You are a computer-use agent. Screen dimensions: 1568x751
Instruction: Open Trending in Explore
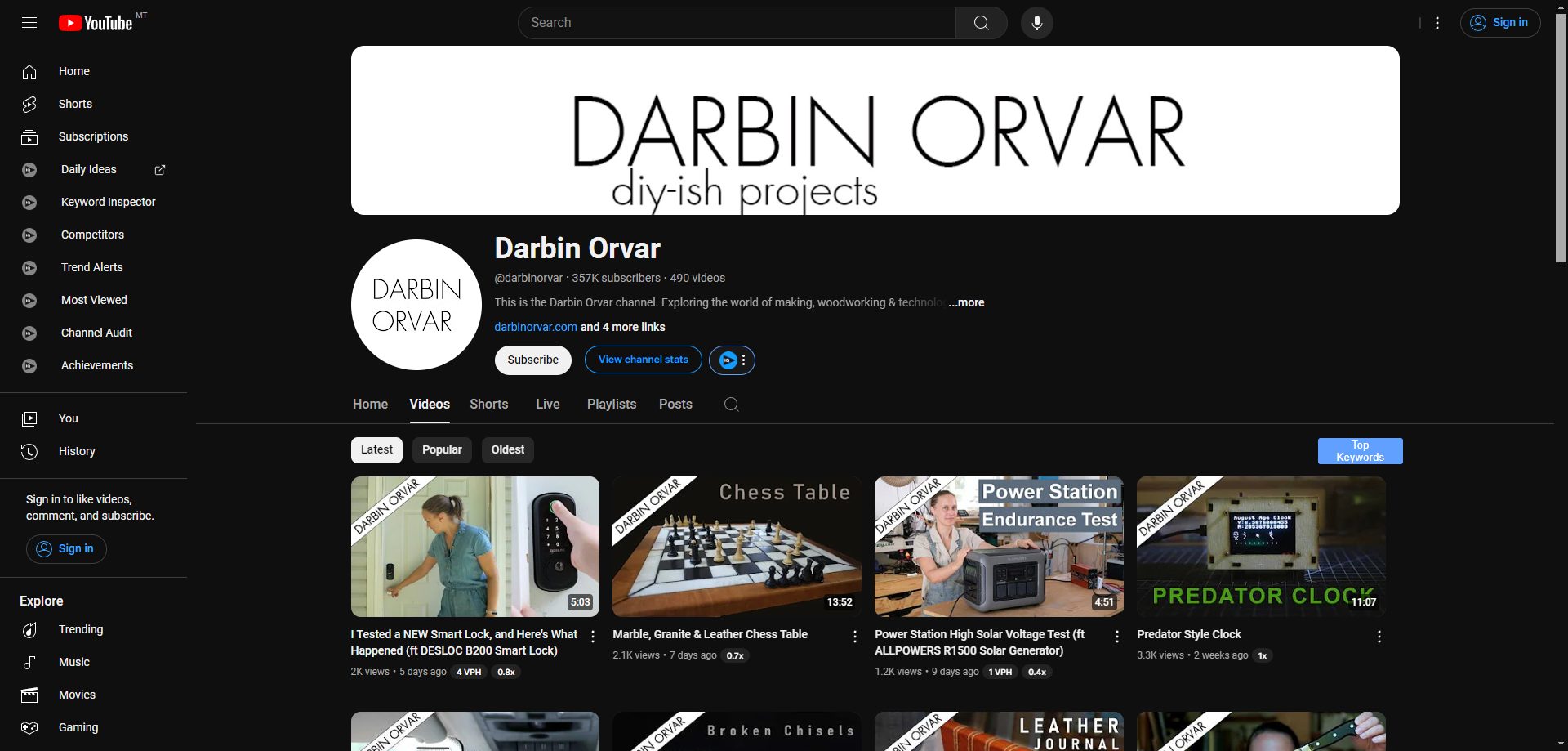pos(93,629)
